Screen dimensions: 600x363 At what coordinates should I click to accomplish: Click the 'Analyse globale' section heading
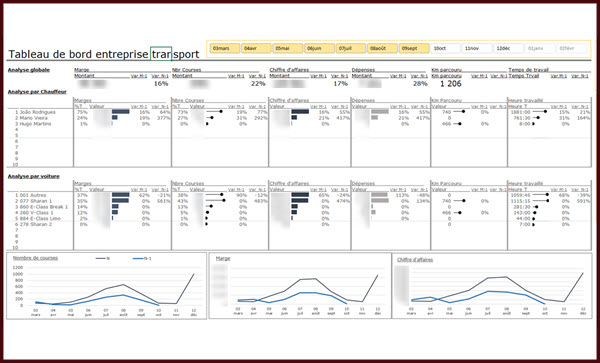29,70
